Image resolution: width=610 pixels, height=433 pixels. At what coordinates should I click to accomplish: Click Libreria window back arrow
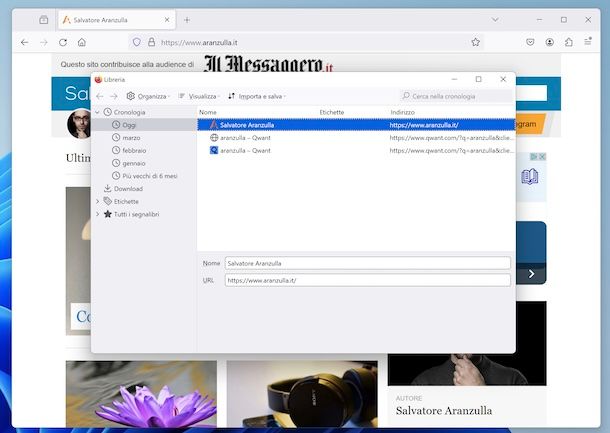pyautogui.click(x=100, y=96)
